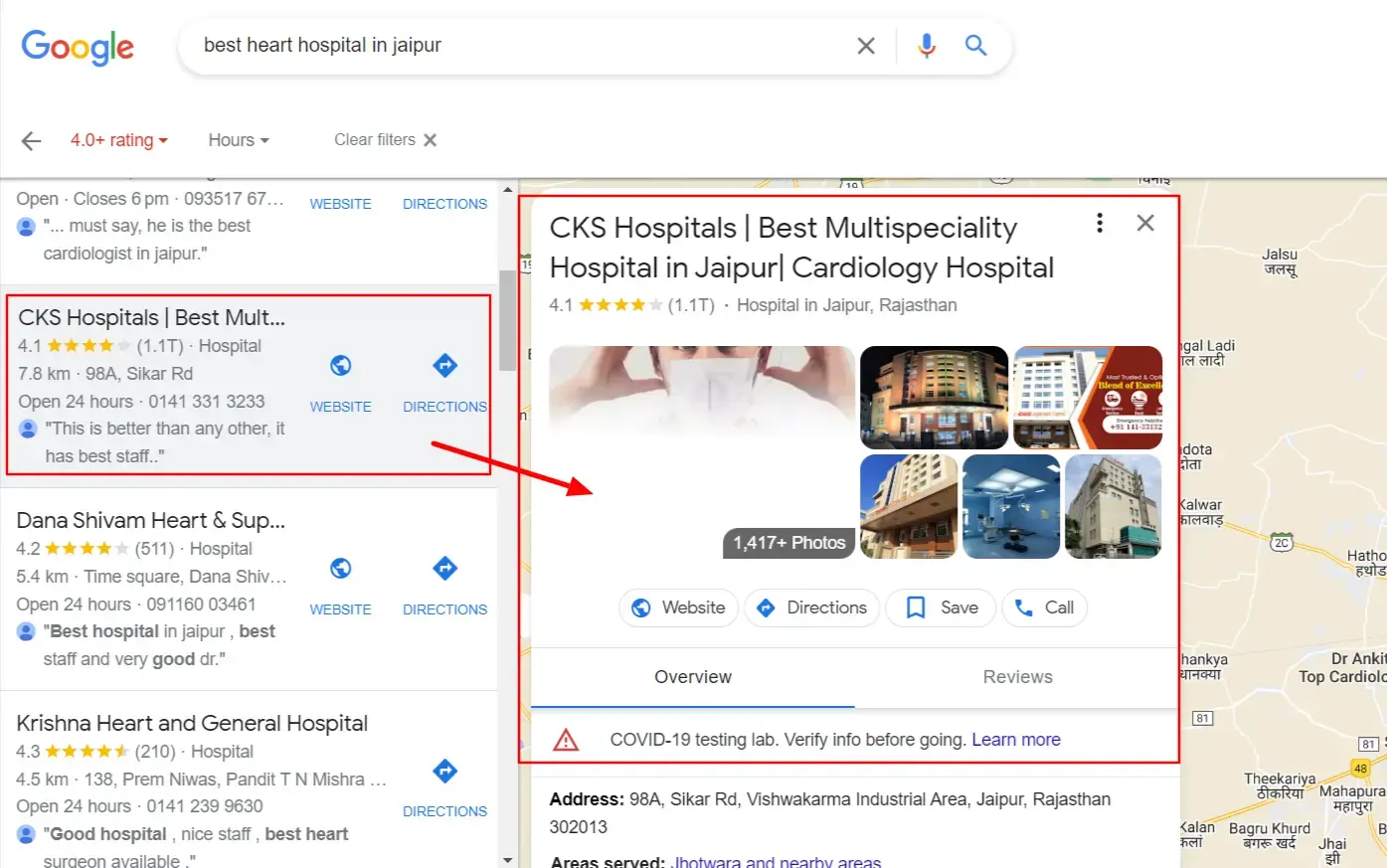The image size is (1387, 868).
Task: Open the Hours filter dropdown
Action: click(239, 140)
